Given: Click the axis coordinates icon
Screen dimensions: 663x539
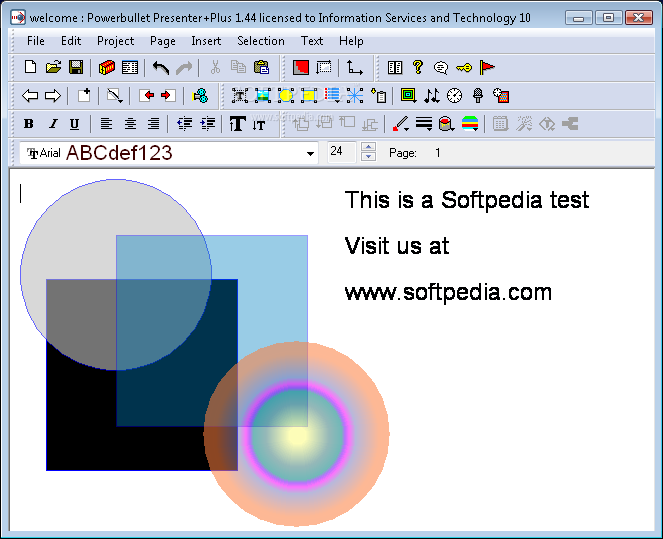Looking at the screenshot, I should [354, 68].
